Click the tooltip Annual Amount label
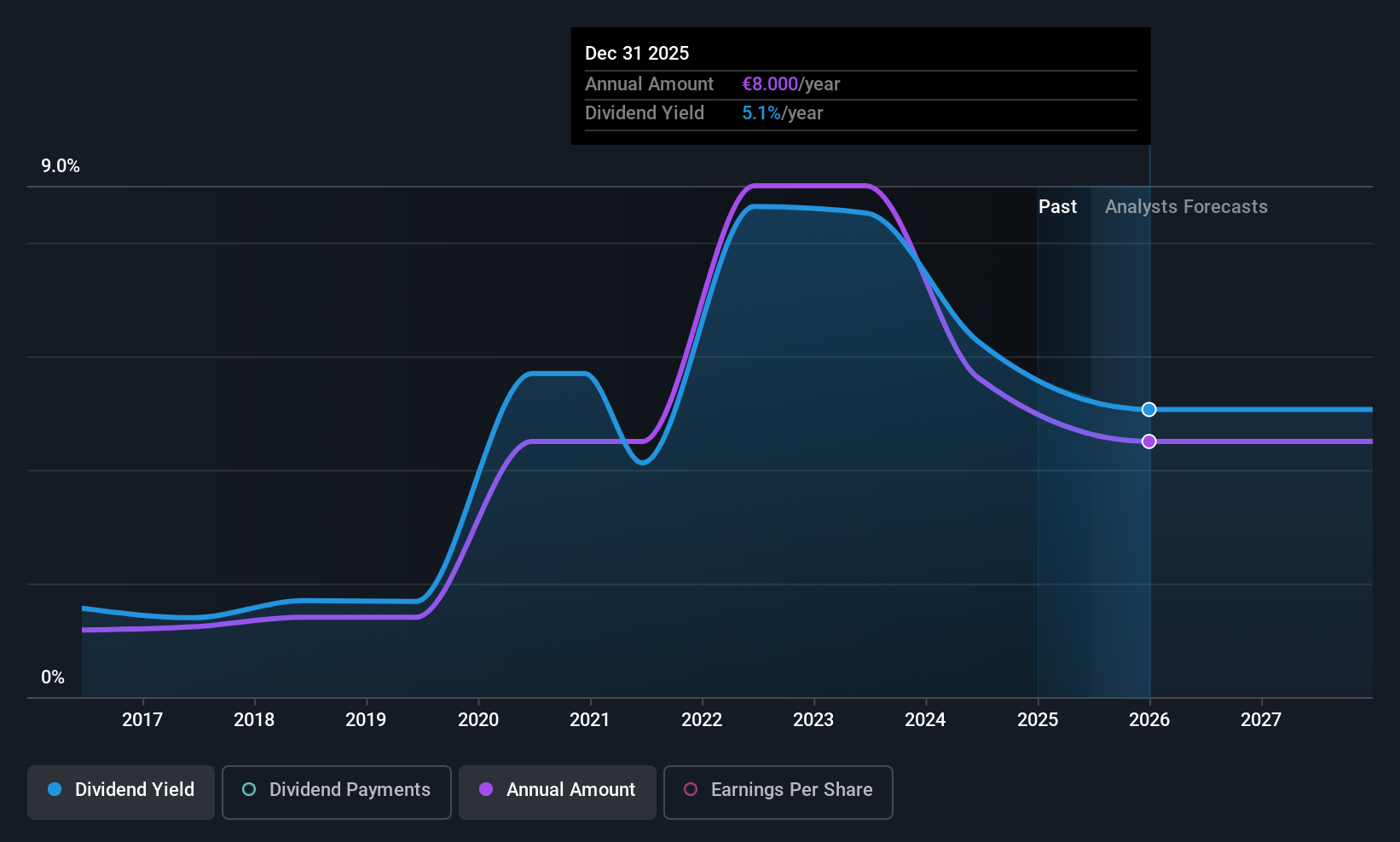Screen dimensions: 1400x842 coord(649,84)
